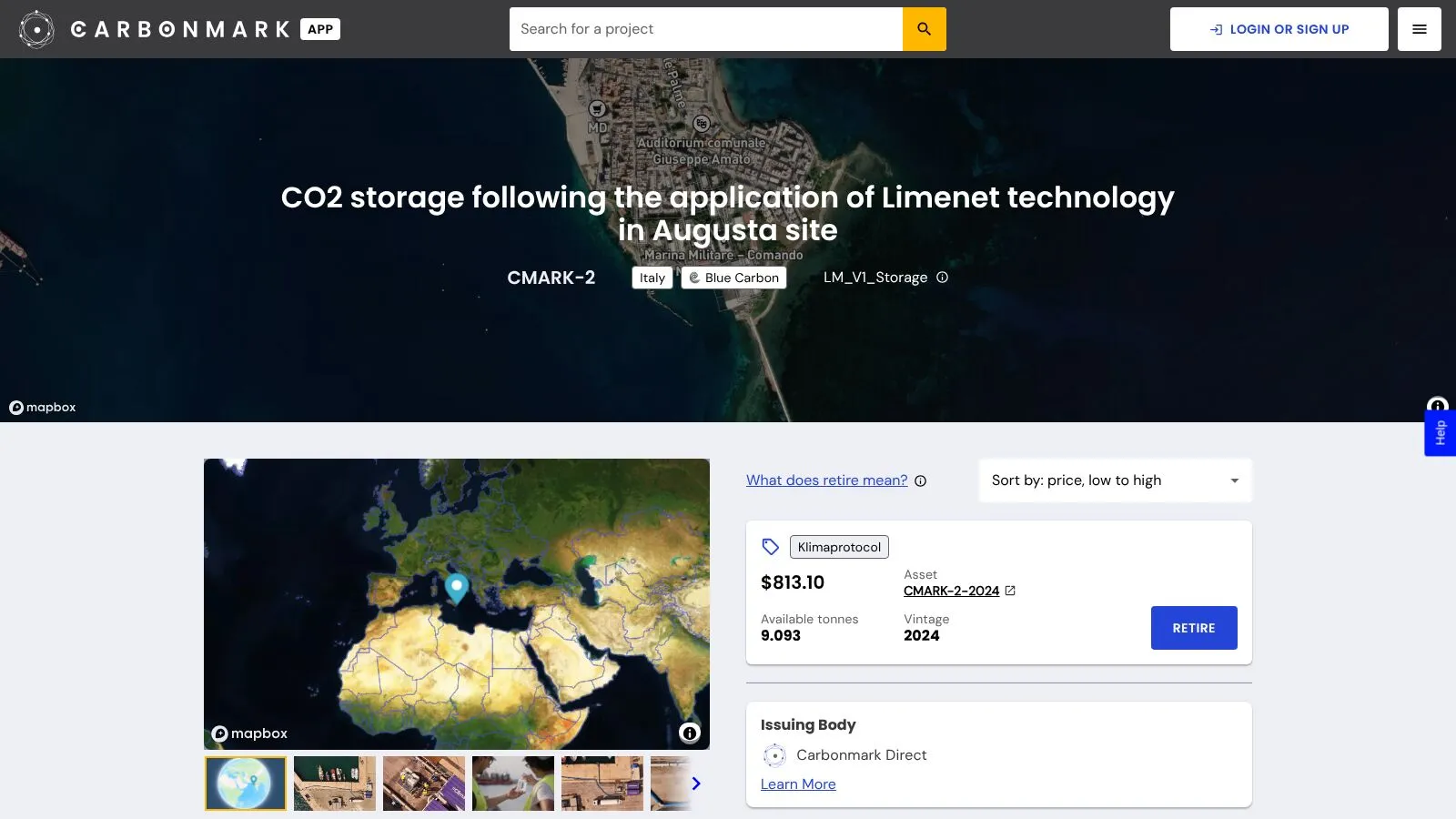The image size is (1456, 819).
Task: Select the globe map thumbnail
Action: tap(246, 784)
